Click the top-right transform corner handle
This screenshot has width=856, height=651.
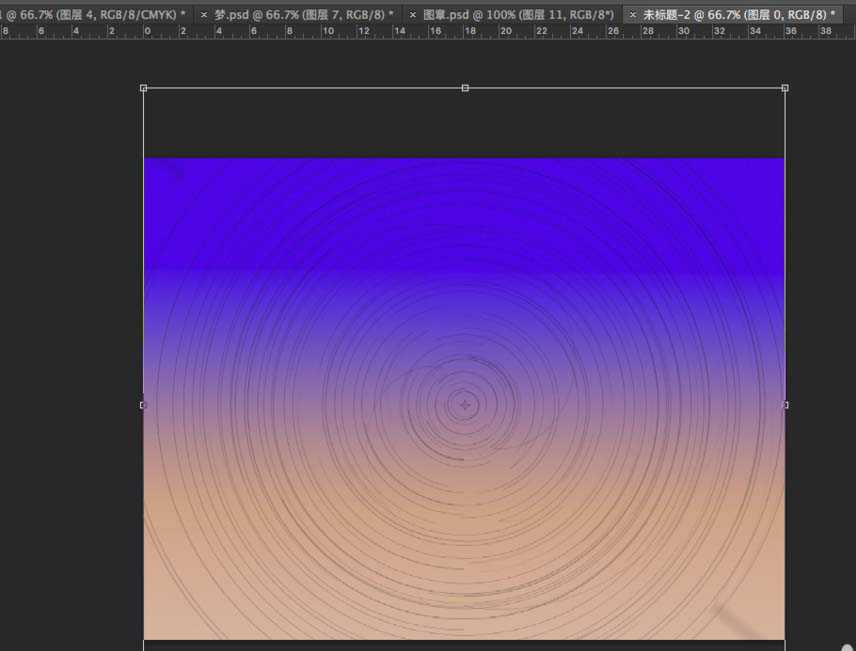(x=785, y=88)
